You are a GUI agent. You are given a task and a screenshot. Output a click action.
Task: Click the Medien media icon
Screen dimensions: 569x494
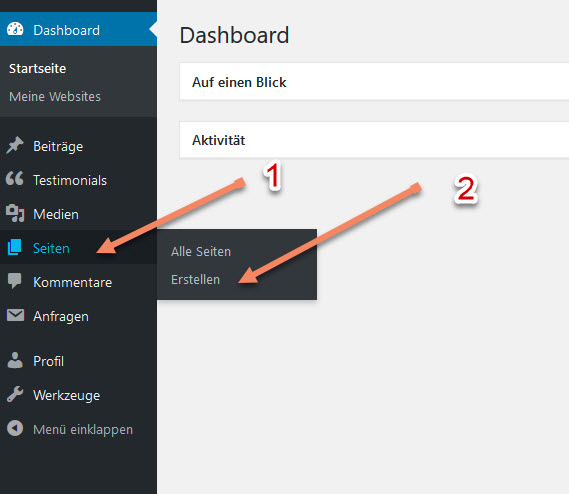coord(15,213)
